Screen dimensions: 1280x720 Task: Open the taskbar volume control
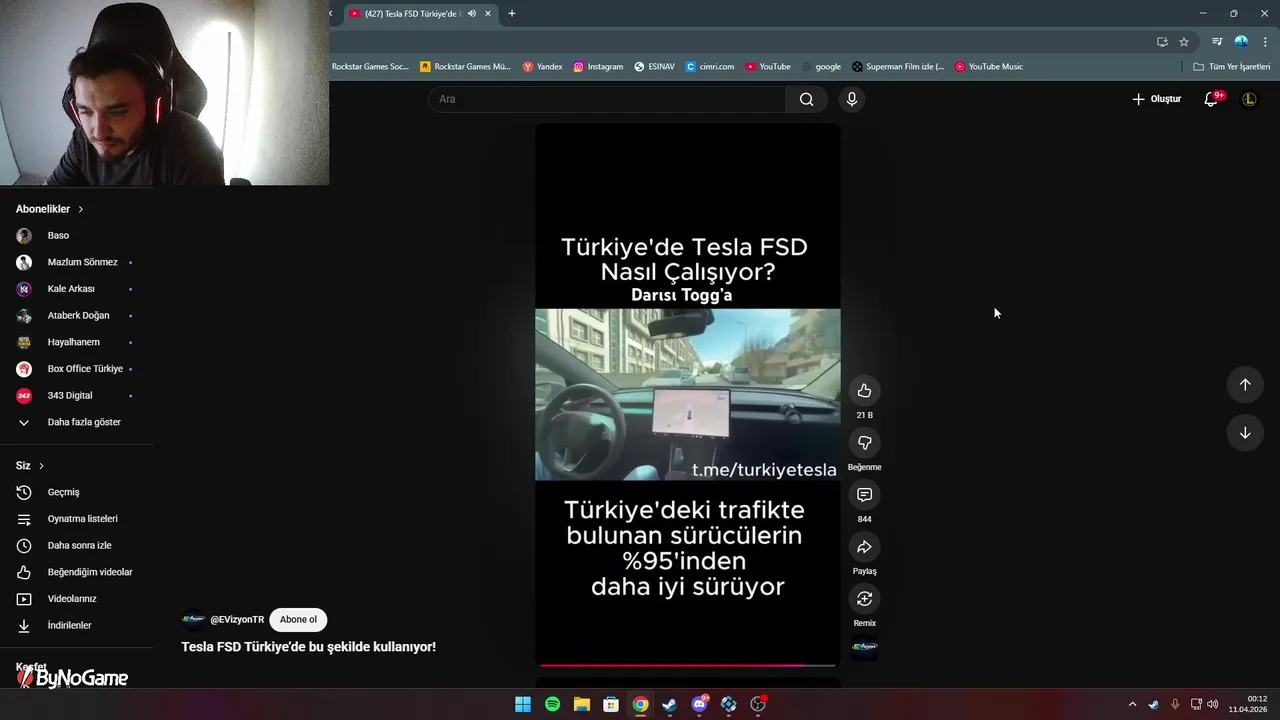coord(1213,705)
